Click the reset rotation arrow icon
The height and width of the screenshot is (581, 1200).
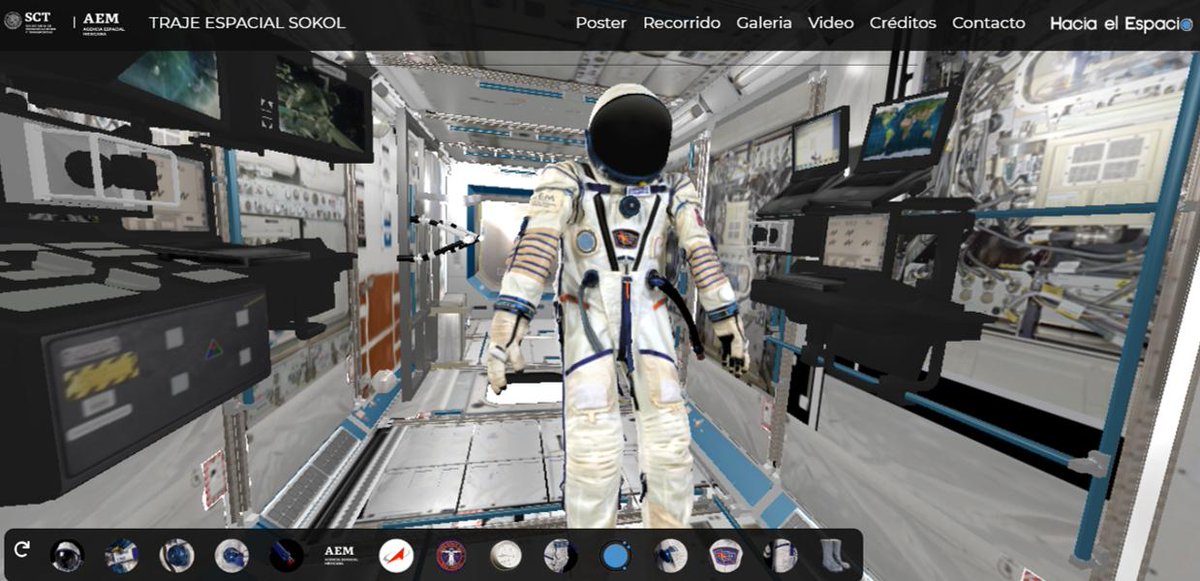pos(22,550)
